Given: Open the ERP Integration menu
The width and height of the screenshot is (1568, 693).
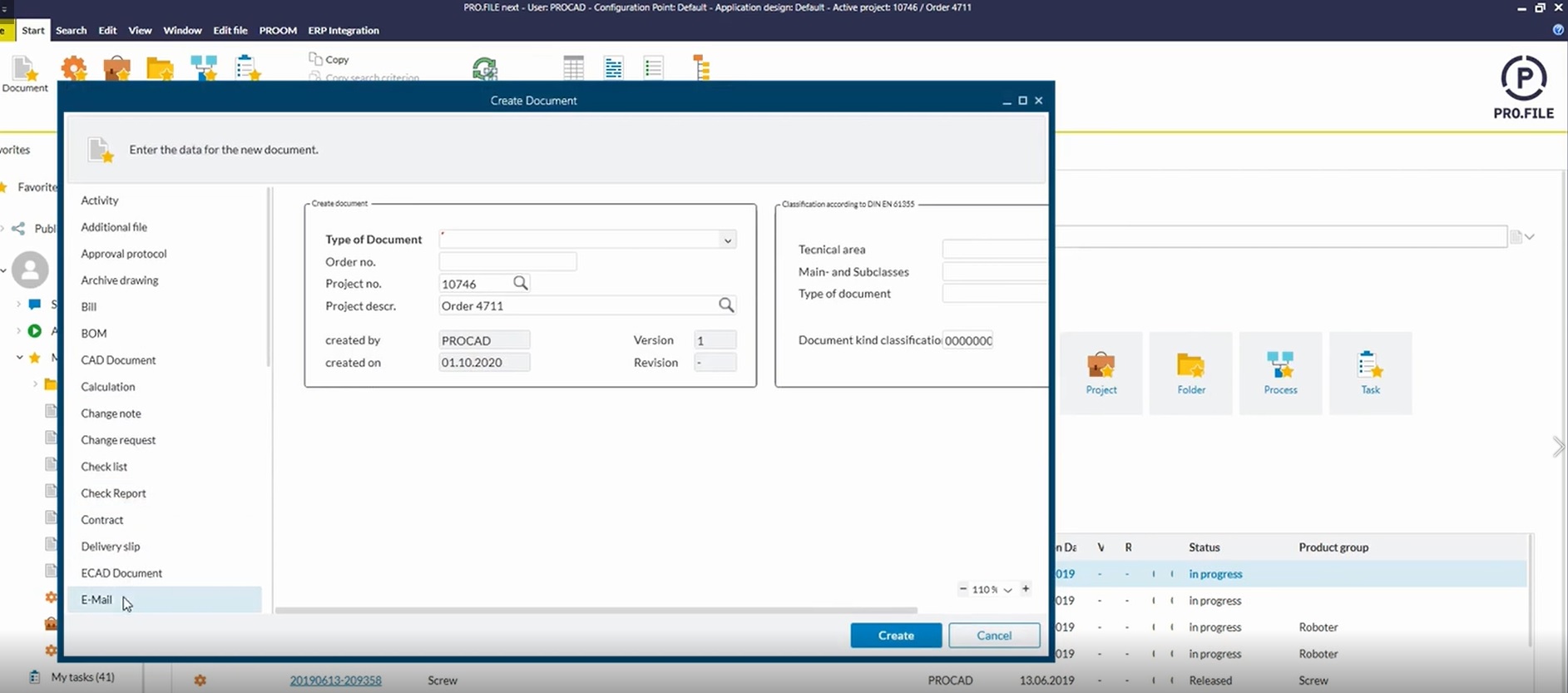Looking at the screenshot, I should [343, 30].
